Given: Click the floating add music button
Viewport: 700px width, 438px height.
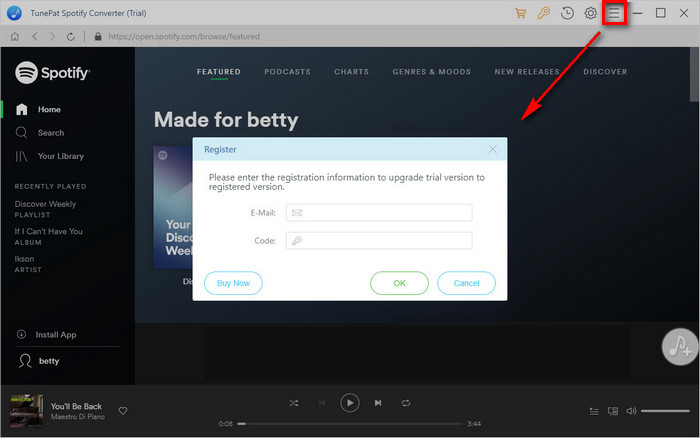Looking at the screenshot, I should tap(680, 347).
